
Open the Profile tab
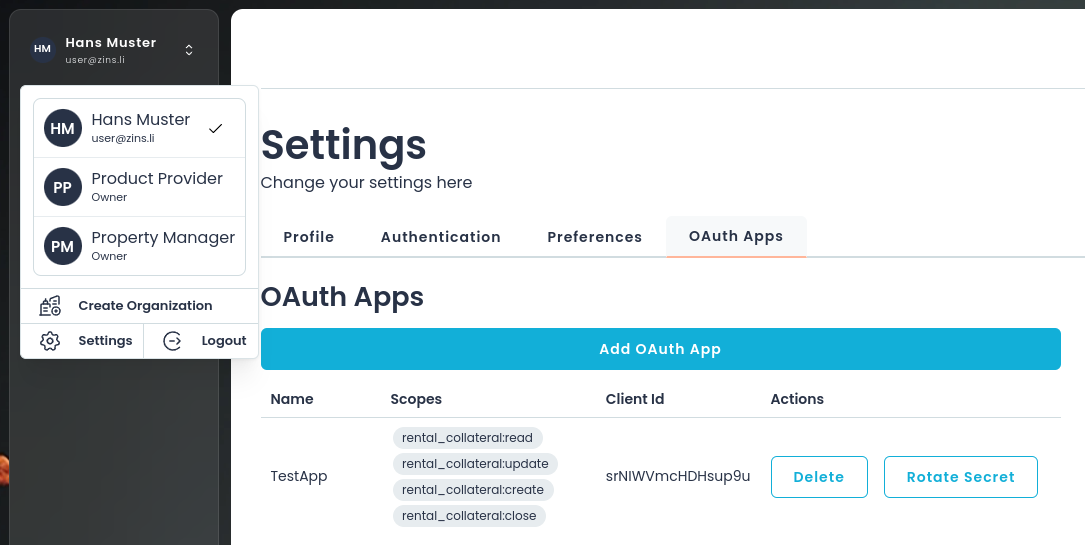(x=309, y=237)
